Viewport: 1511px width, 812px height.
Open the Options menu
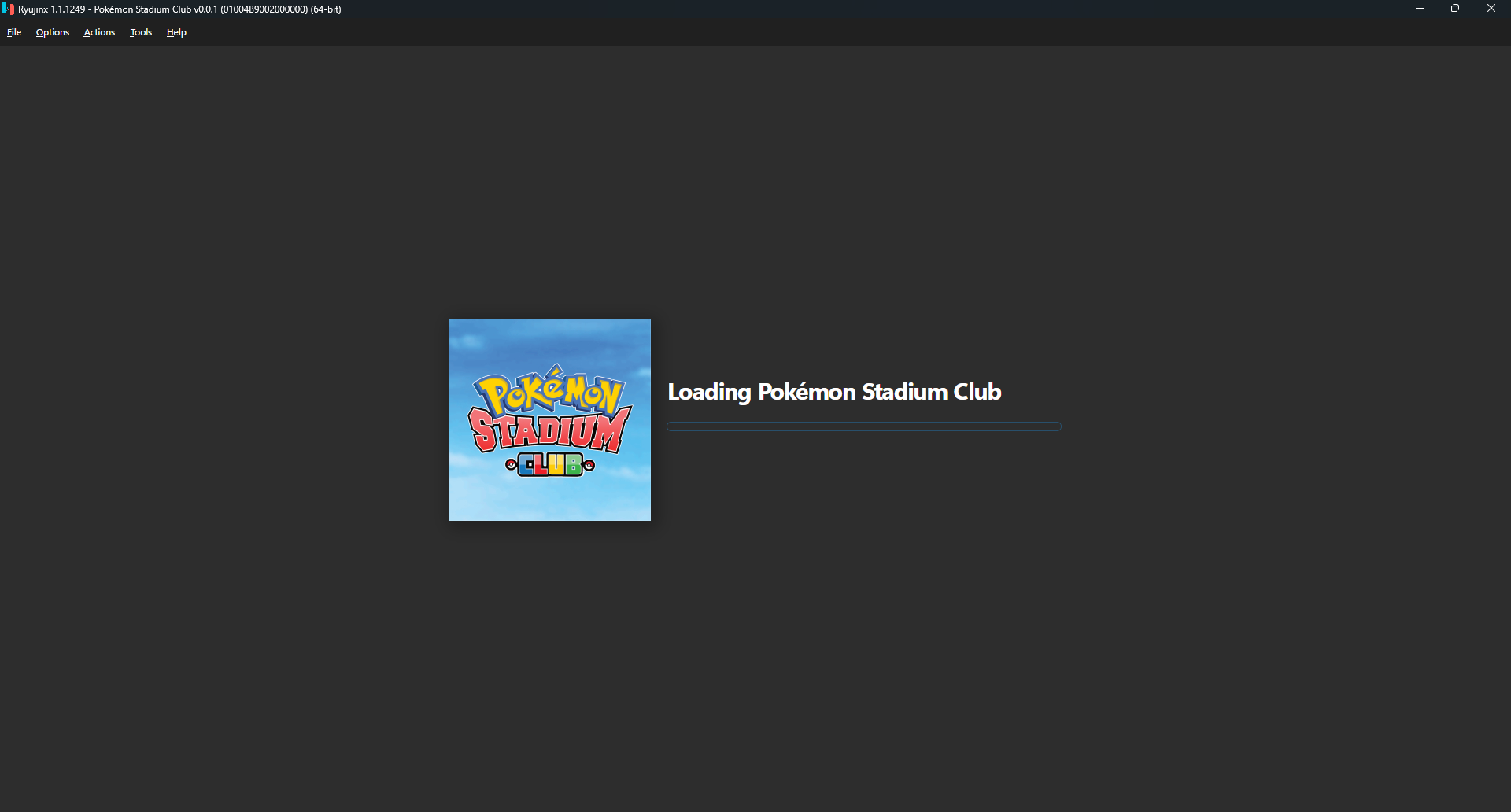pyautogui.click(x=53, y=32)
